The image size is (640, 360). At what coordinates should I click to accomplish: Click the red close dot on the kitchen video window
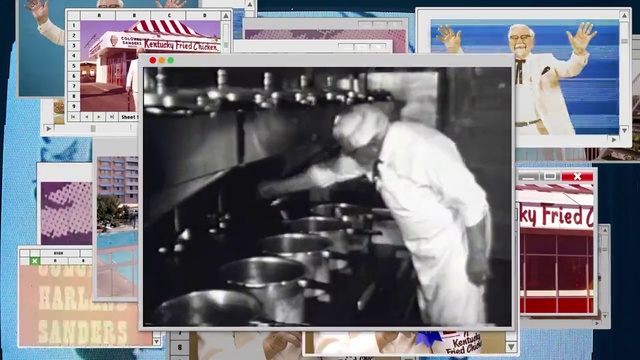tap(153, 60)
